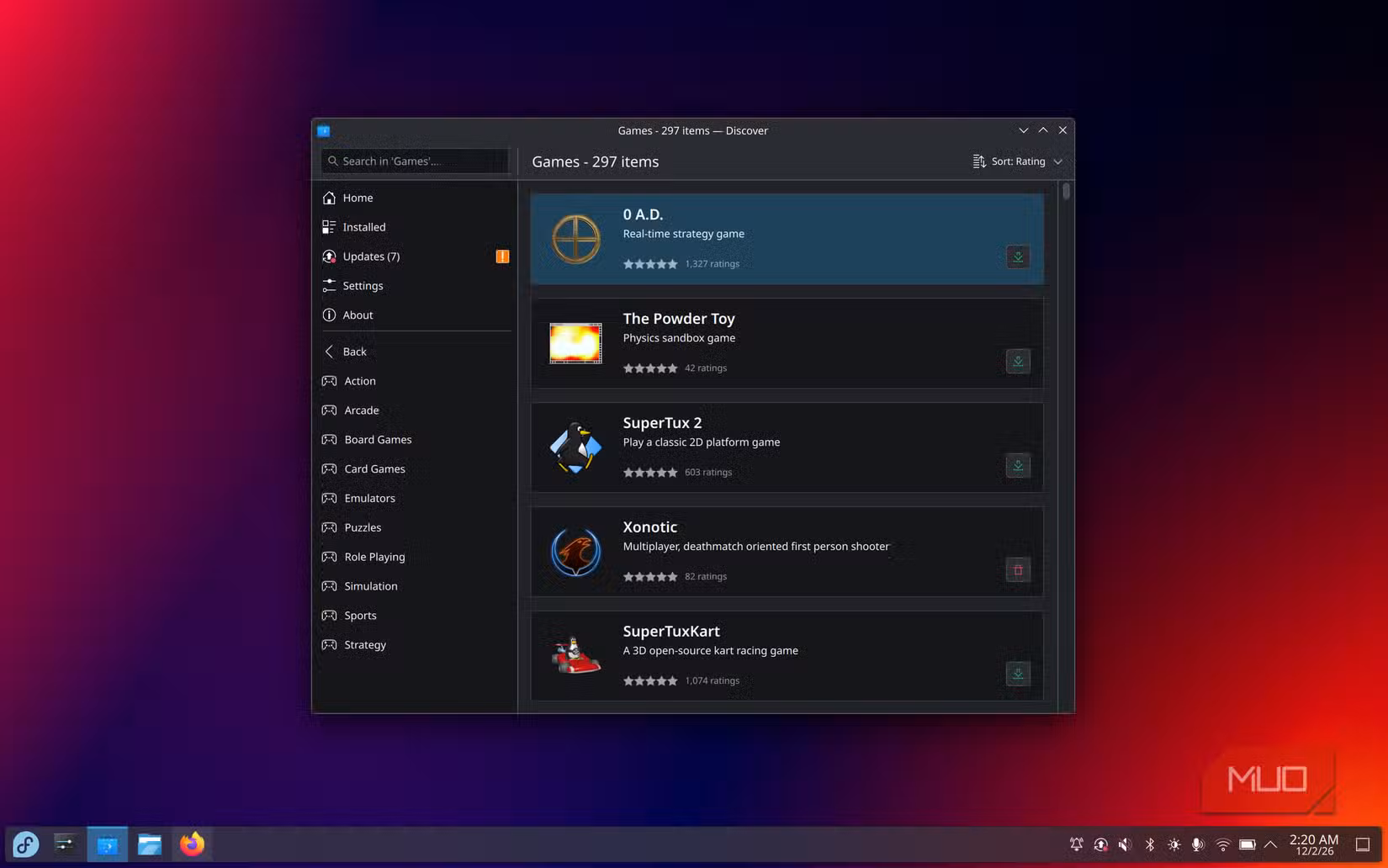Open the clock showing 2:20 AM
The image size is (1388, 868).
pyautogui.click(x=1314, y=844)
